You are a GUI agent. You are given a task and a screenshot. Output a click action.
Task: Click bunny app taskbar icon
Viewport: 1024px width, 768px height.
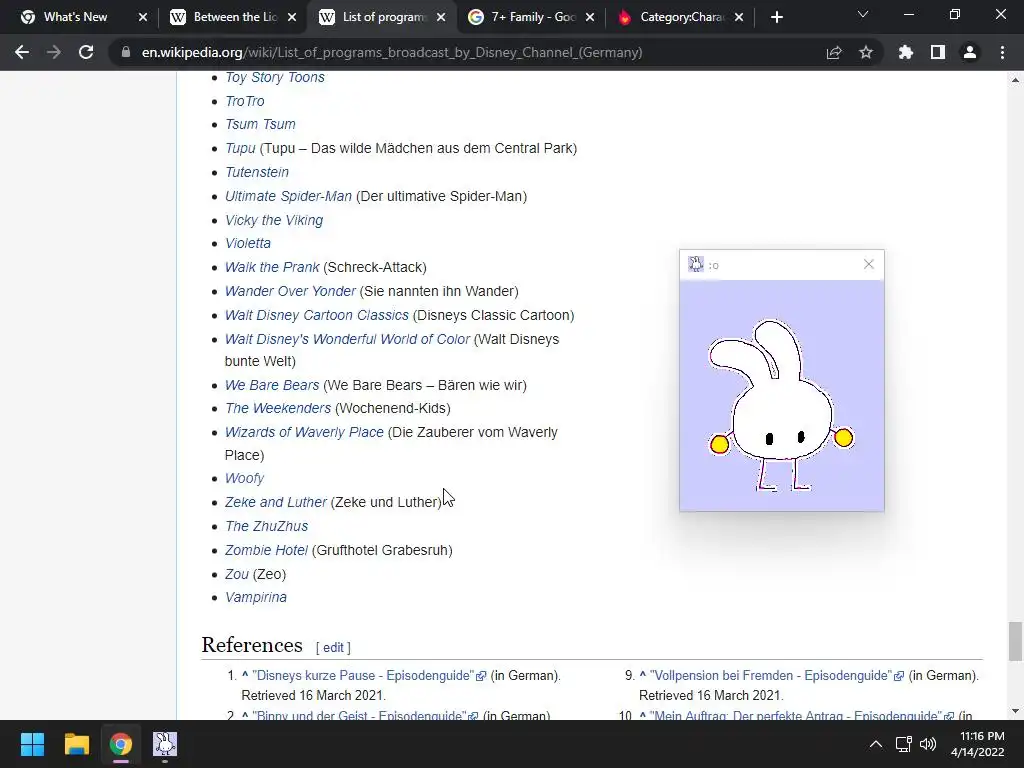pos(165,744)
